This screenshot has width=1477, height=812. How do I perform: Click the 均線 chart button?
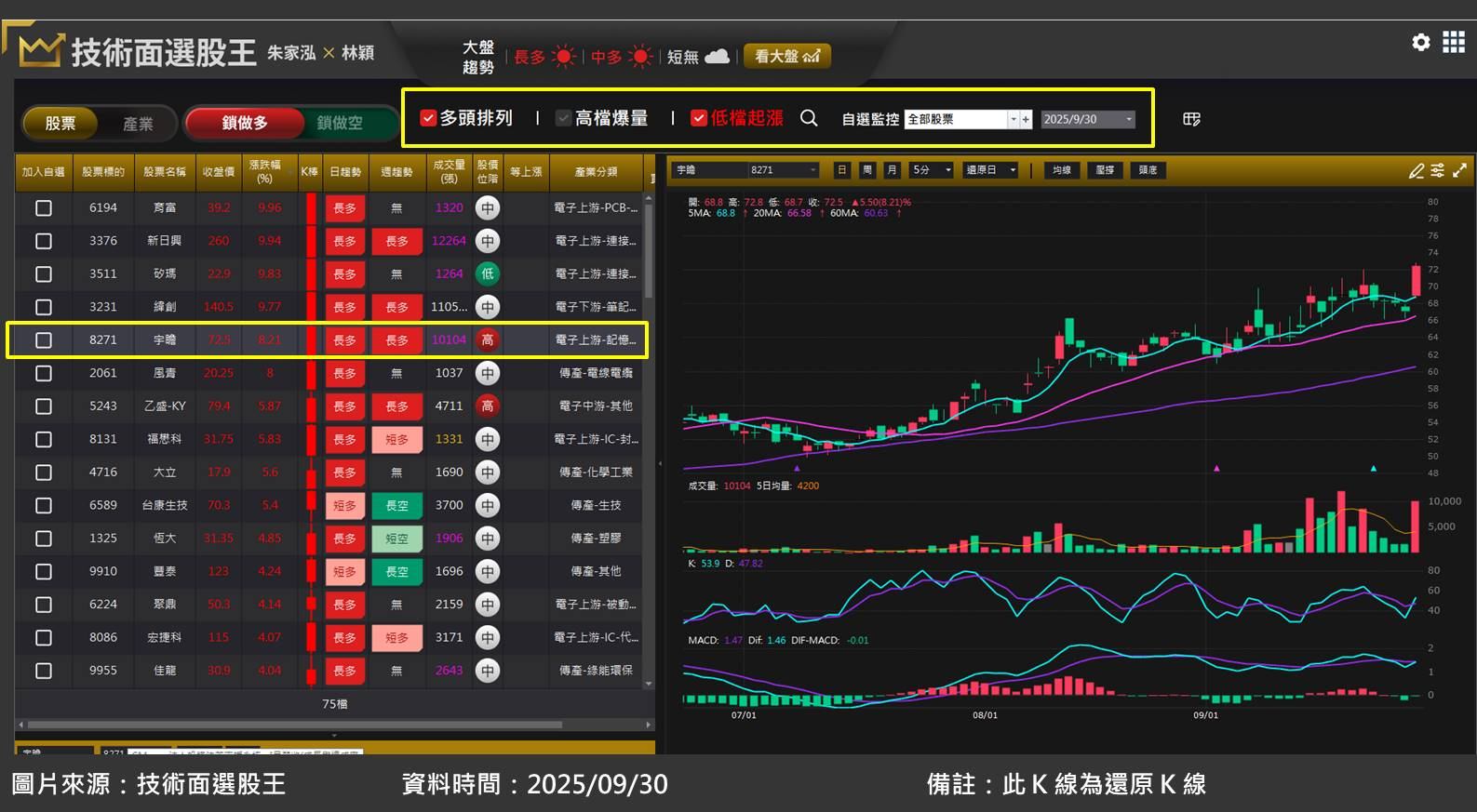[x=1061, y=170]
